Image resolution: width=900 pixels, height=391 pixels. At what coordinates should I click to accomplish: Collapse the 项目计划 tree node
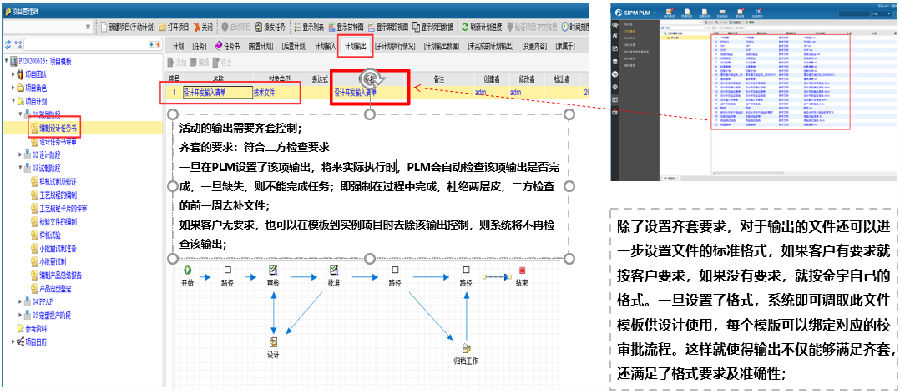coord(13,102)
